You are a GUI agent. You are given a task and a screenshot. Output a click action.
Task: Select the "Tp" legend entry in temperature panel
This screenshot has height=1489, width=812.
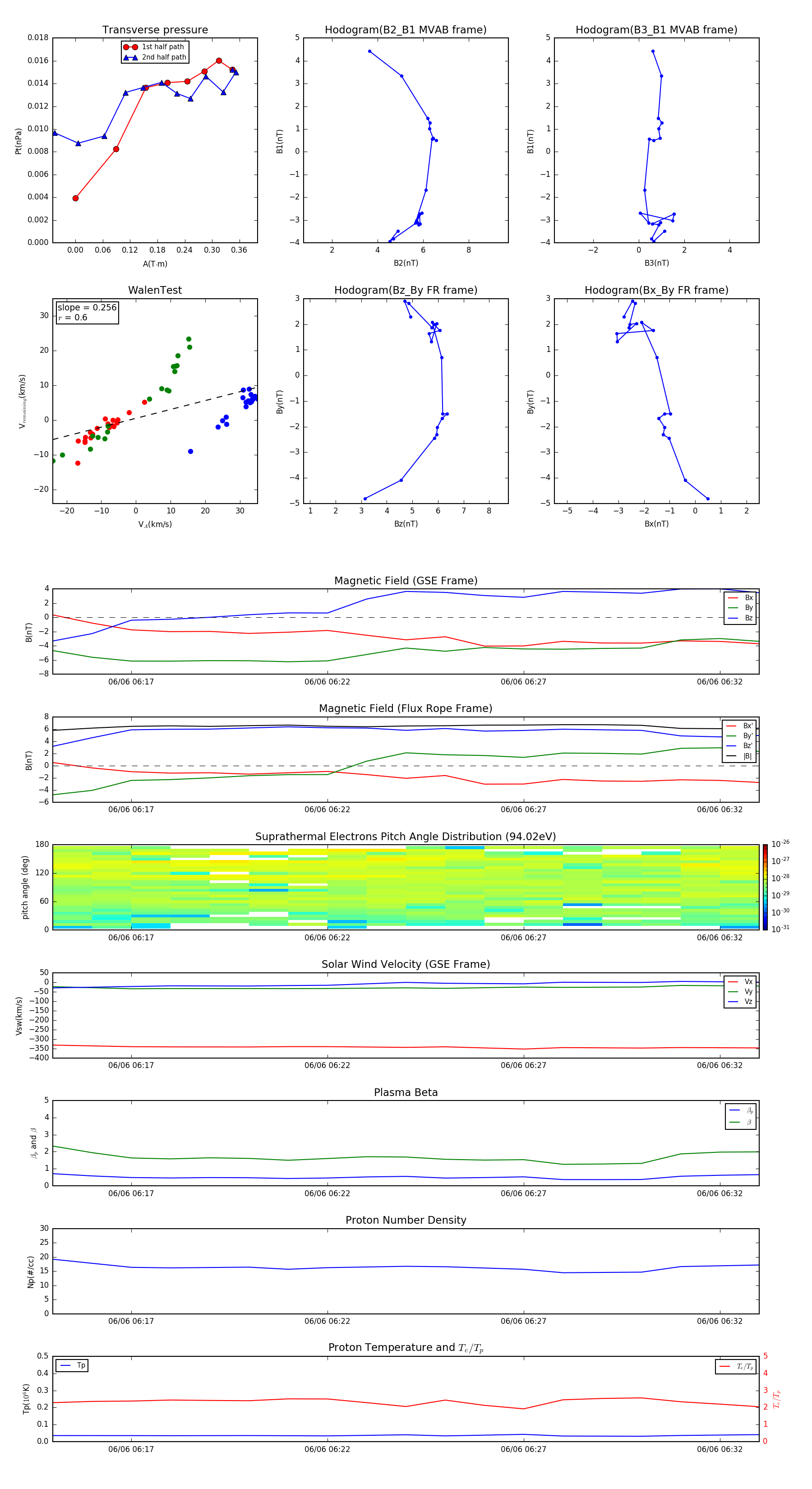click(72, 1365)
